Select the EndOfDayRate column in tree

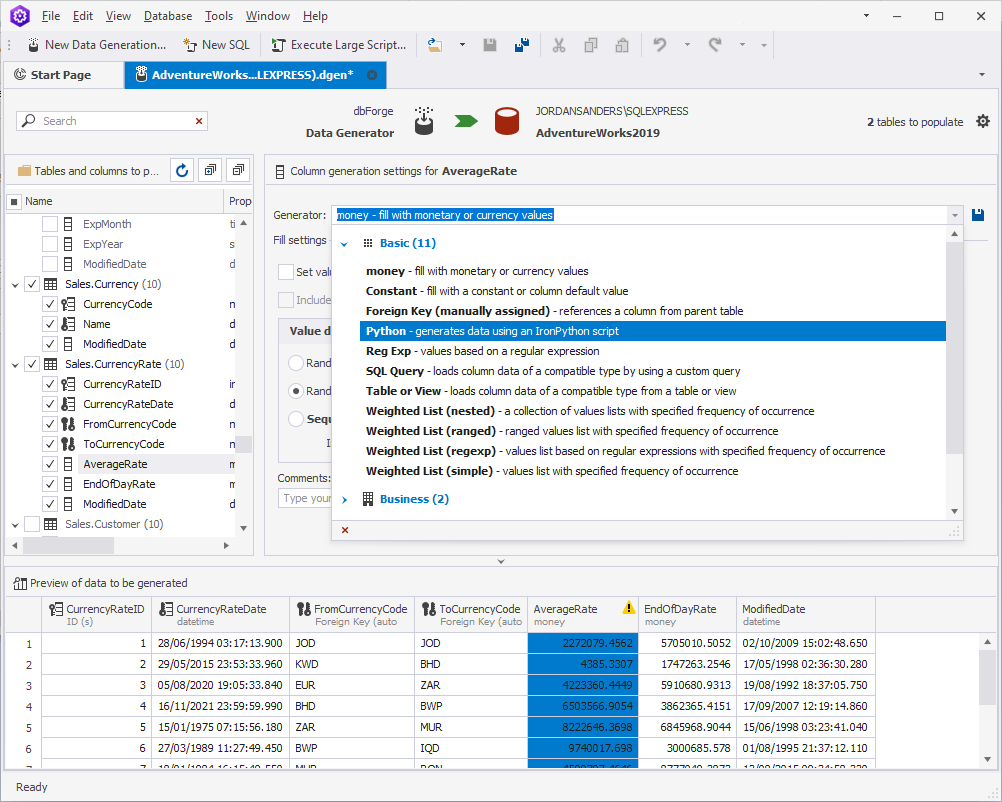[x=119, y=484]
